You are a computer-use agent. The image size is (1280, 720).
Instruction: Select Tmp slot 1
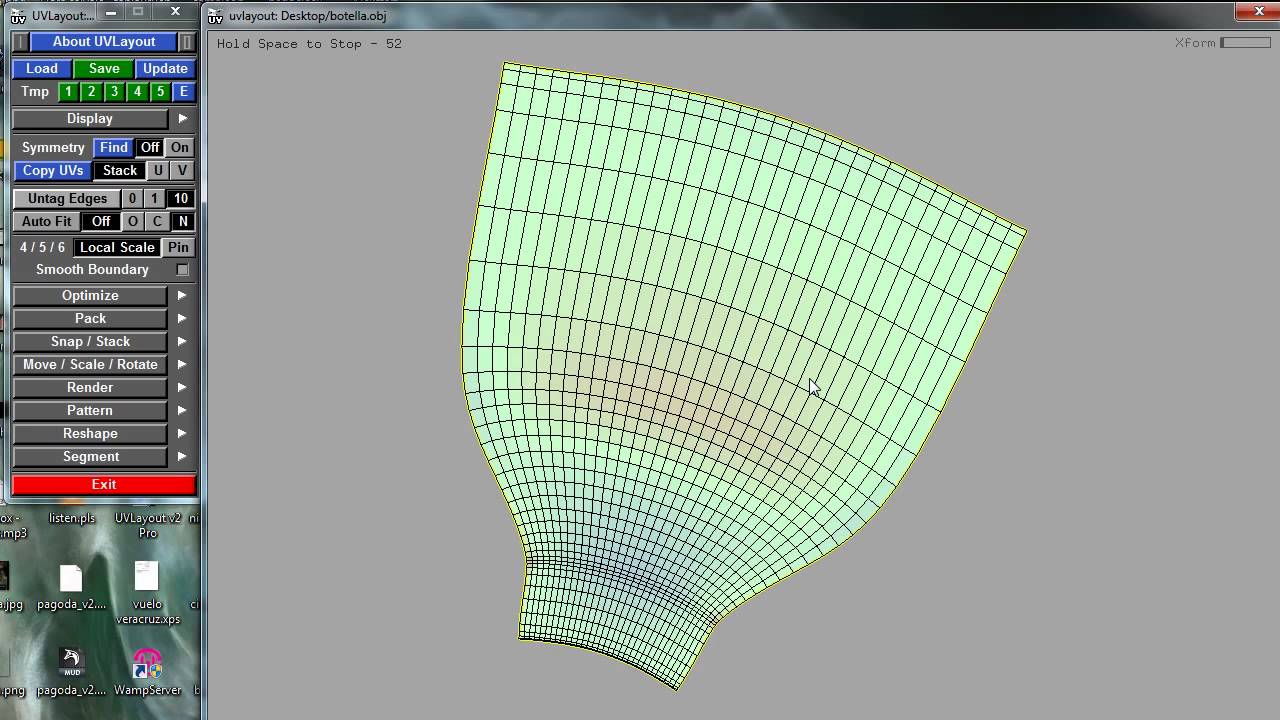pyautogui.click(x=68, y=92)
